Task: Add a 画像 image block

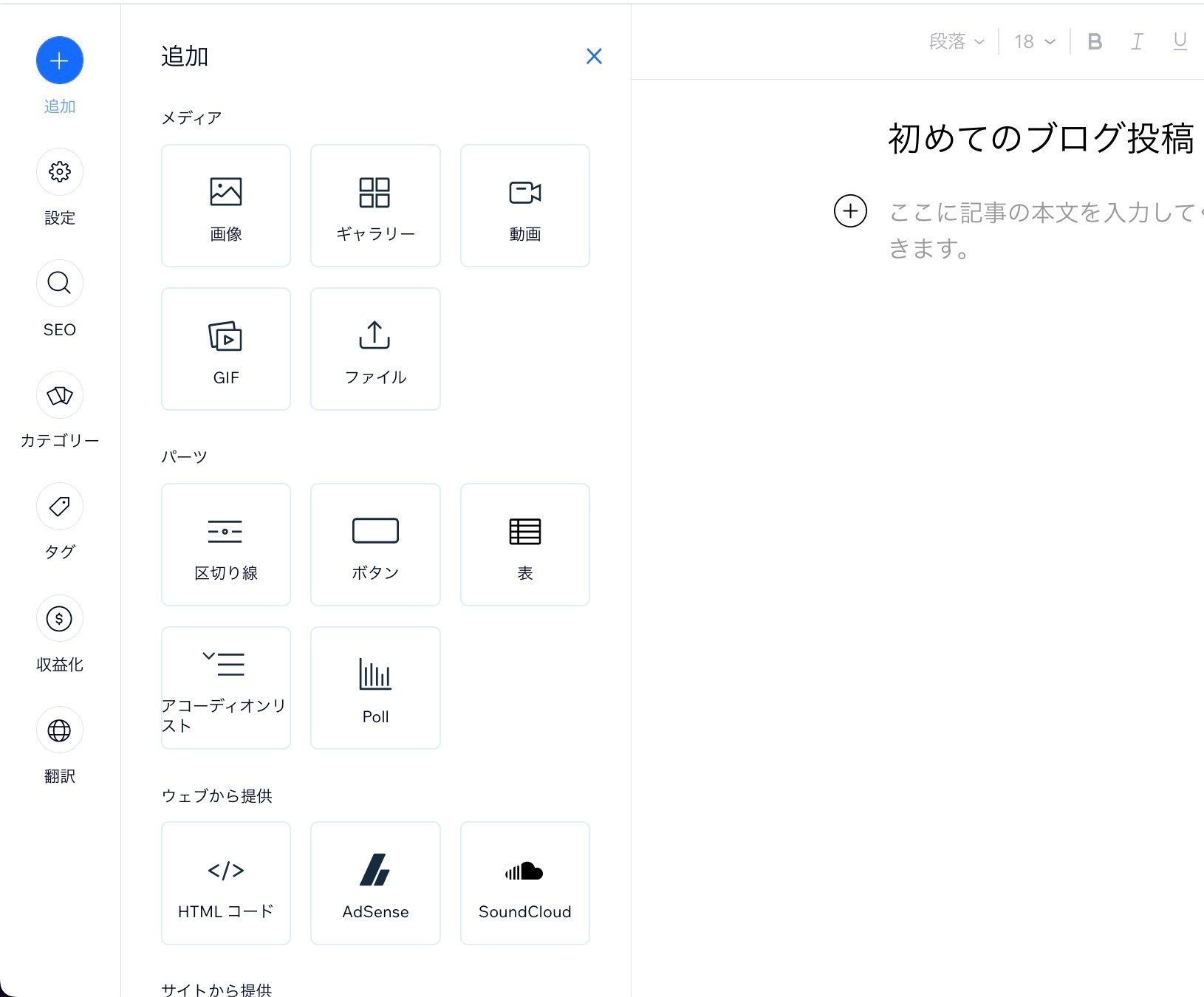Action: click(226, 205)
